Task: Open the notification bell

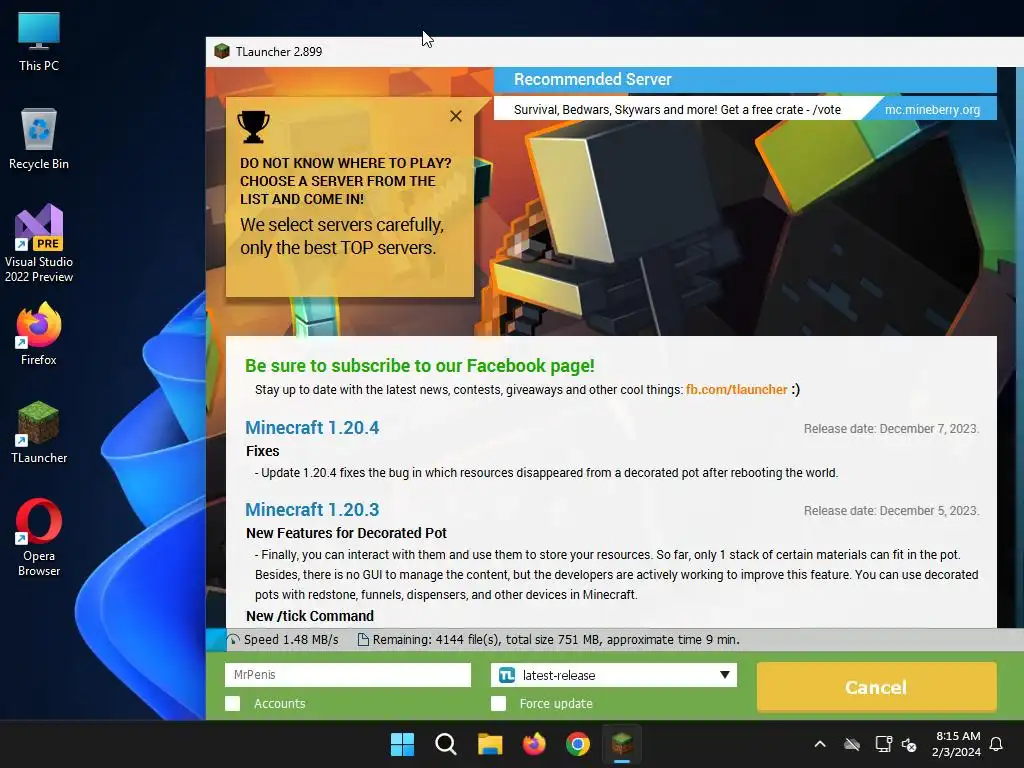Action: (996, 744)
